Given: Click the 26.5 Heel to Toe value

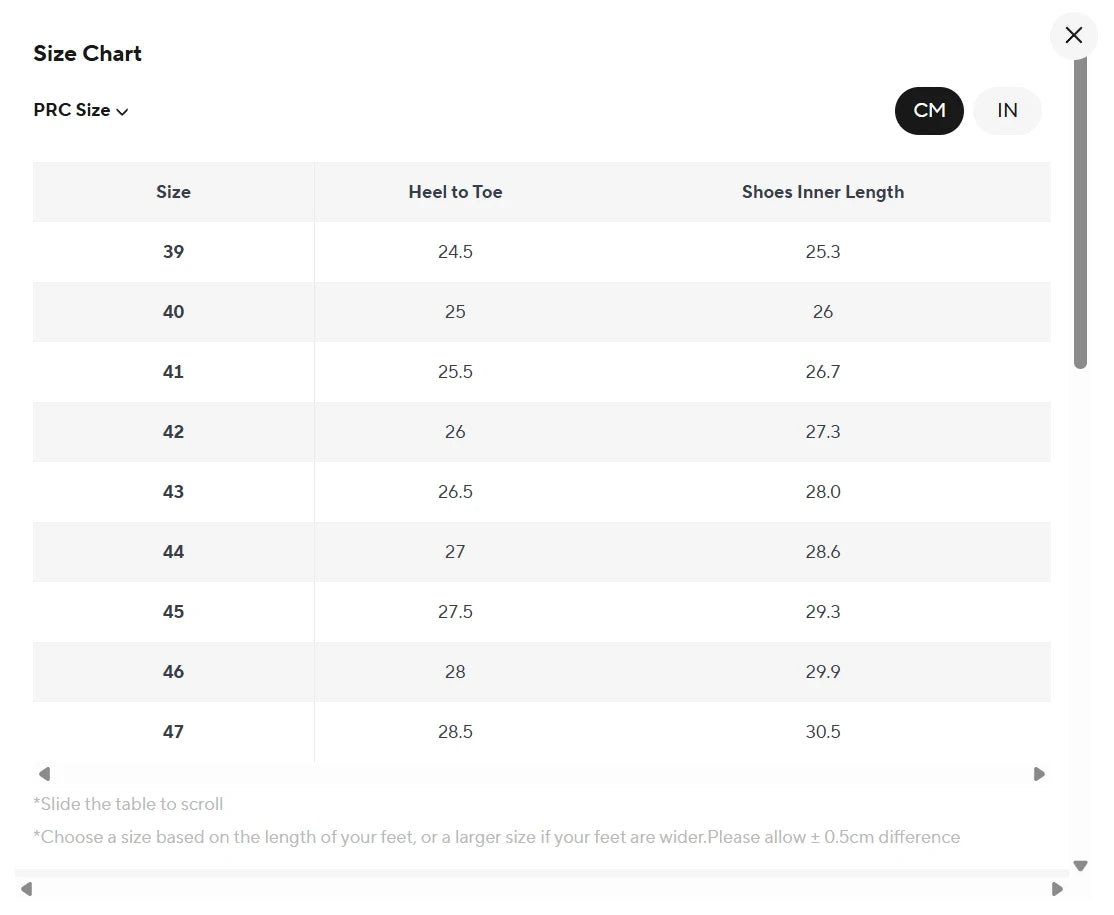Looking at the screenshot, I should click(x=455, y=492).
